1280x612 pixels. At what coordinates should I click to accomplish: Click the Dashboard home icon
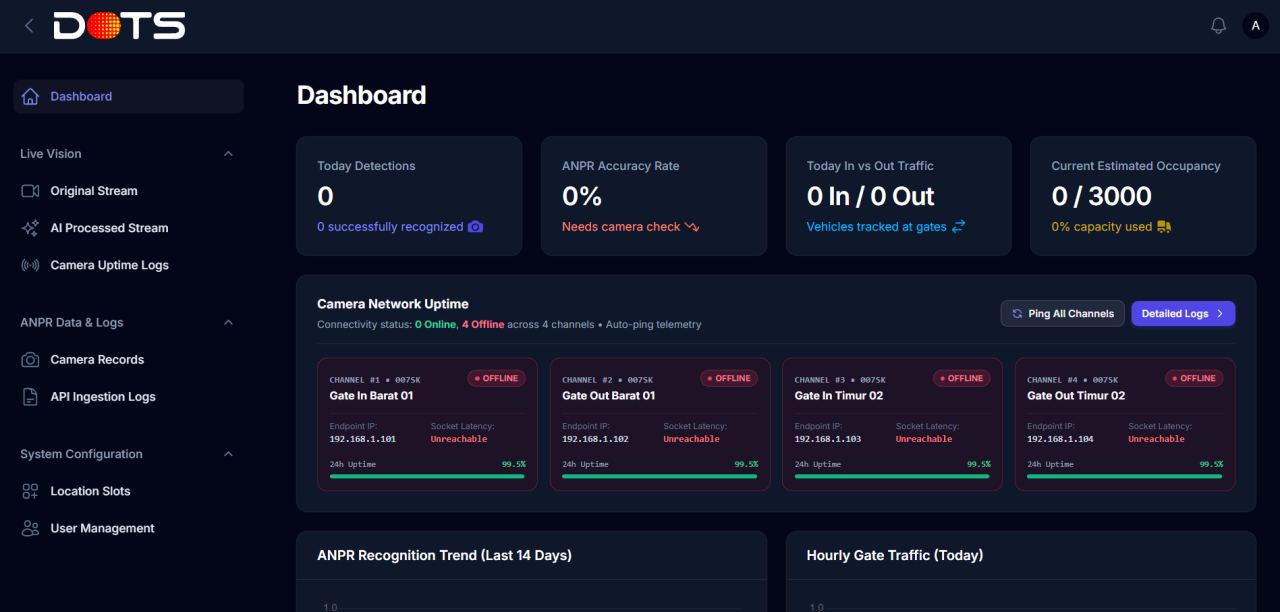pos(30,97)
